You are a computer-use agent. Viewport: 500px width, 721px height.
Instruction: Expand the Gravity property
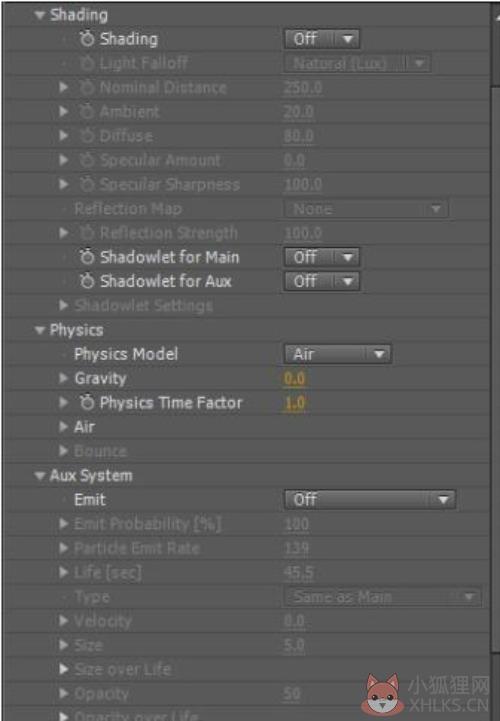point(64,378)
